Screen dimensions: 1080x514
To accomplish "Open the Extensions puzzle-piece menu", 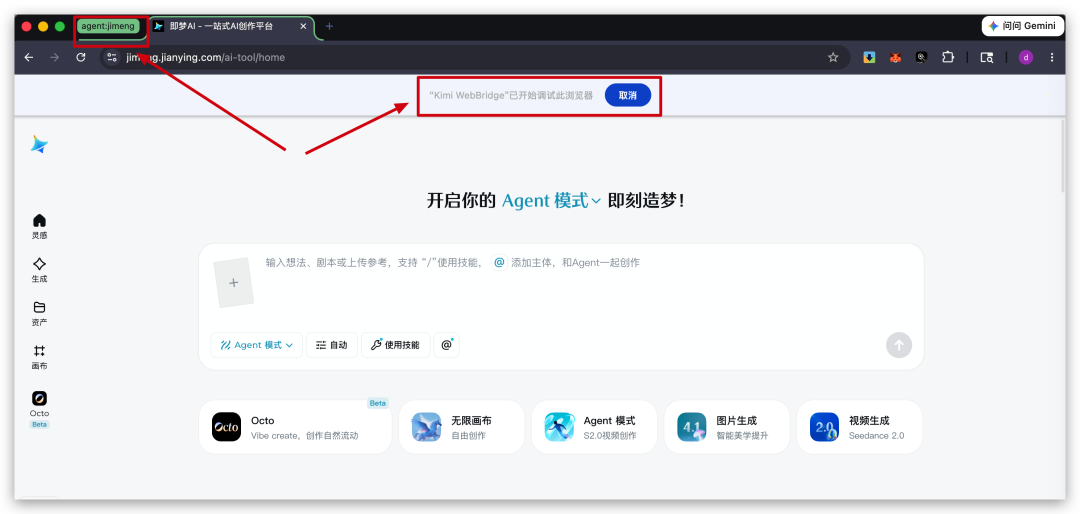I will tap(948, 57).
